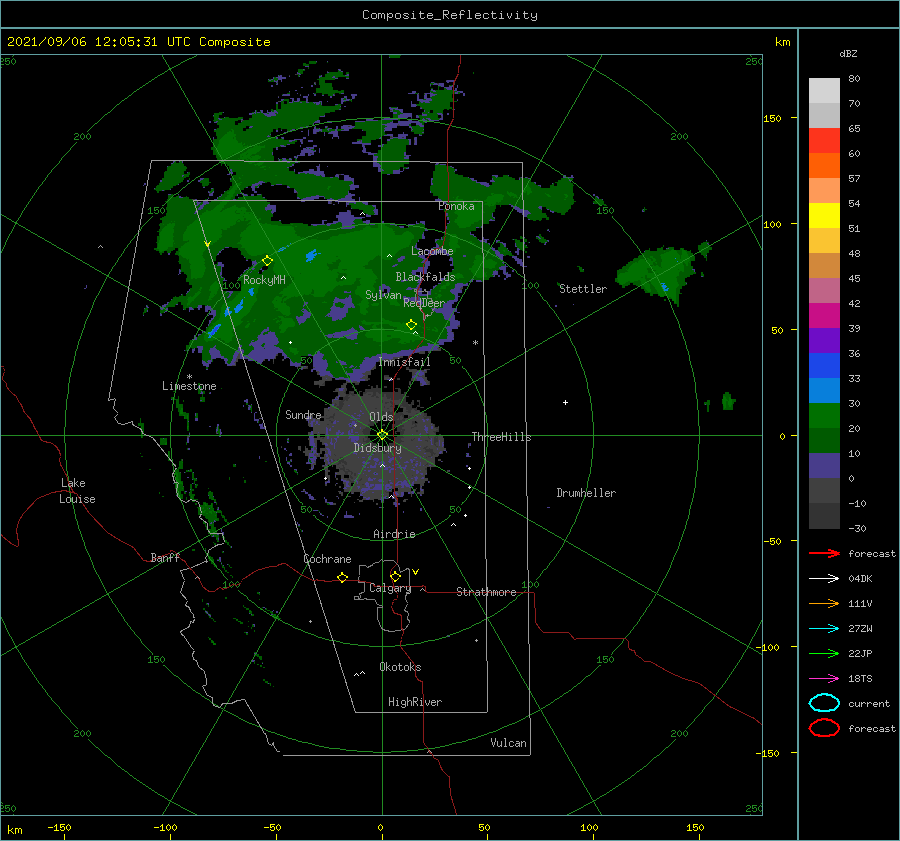Click the Composite_Reflectivity title
The height and width of the screenshot is (841, 900).
(449, 15)
